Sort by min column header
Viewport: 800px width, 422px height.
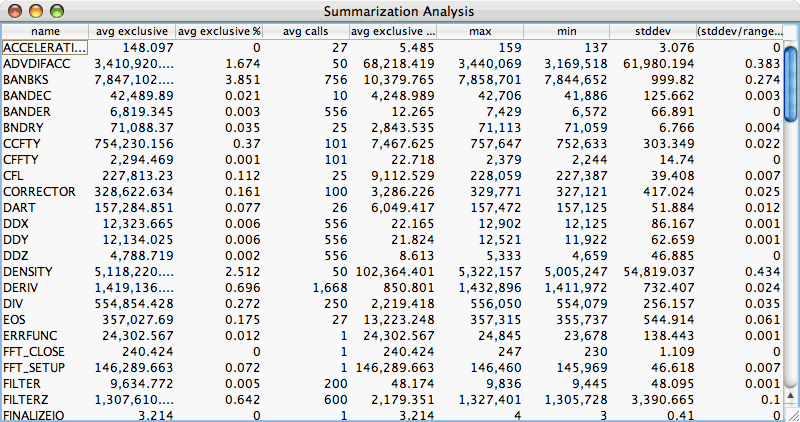(566, 31)
